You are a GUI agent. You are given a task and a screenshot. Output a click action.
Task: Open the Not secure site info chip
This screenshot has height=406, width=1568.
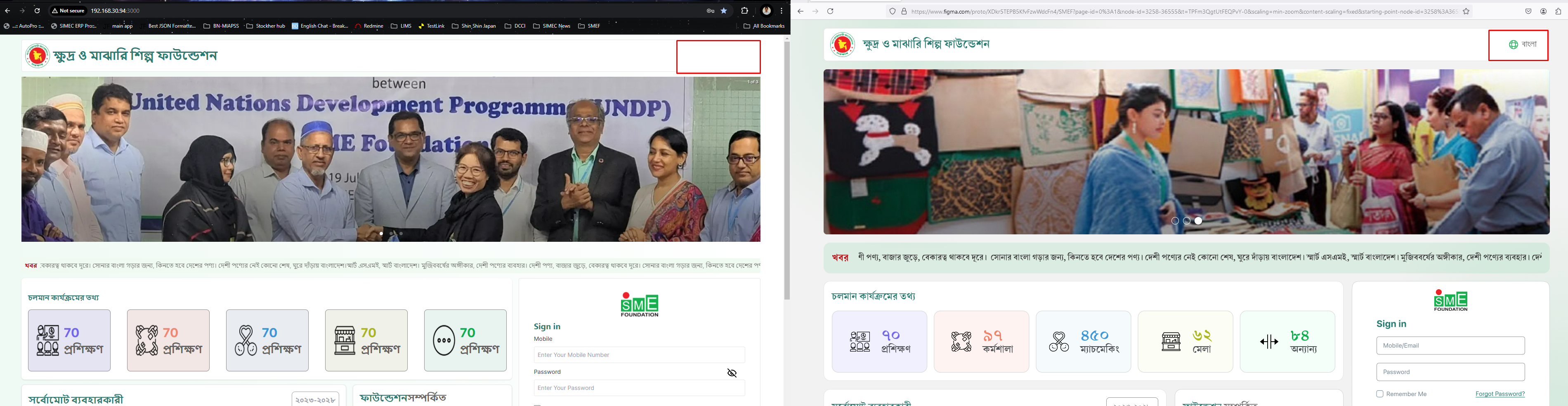click(x=68, y=11)
